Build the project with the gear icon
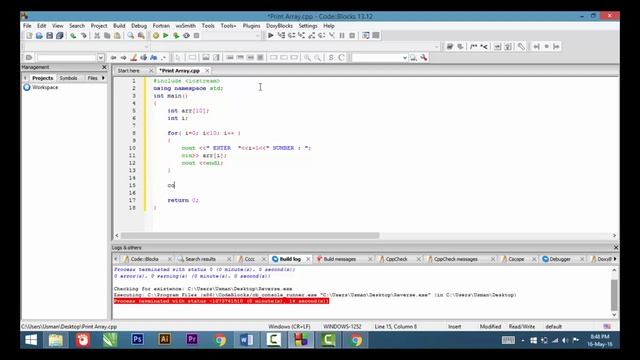The width and height of the screenshot is (640, 360). point(156,36)
